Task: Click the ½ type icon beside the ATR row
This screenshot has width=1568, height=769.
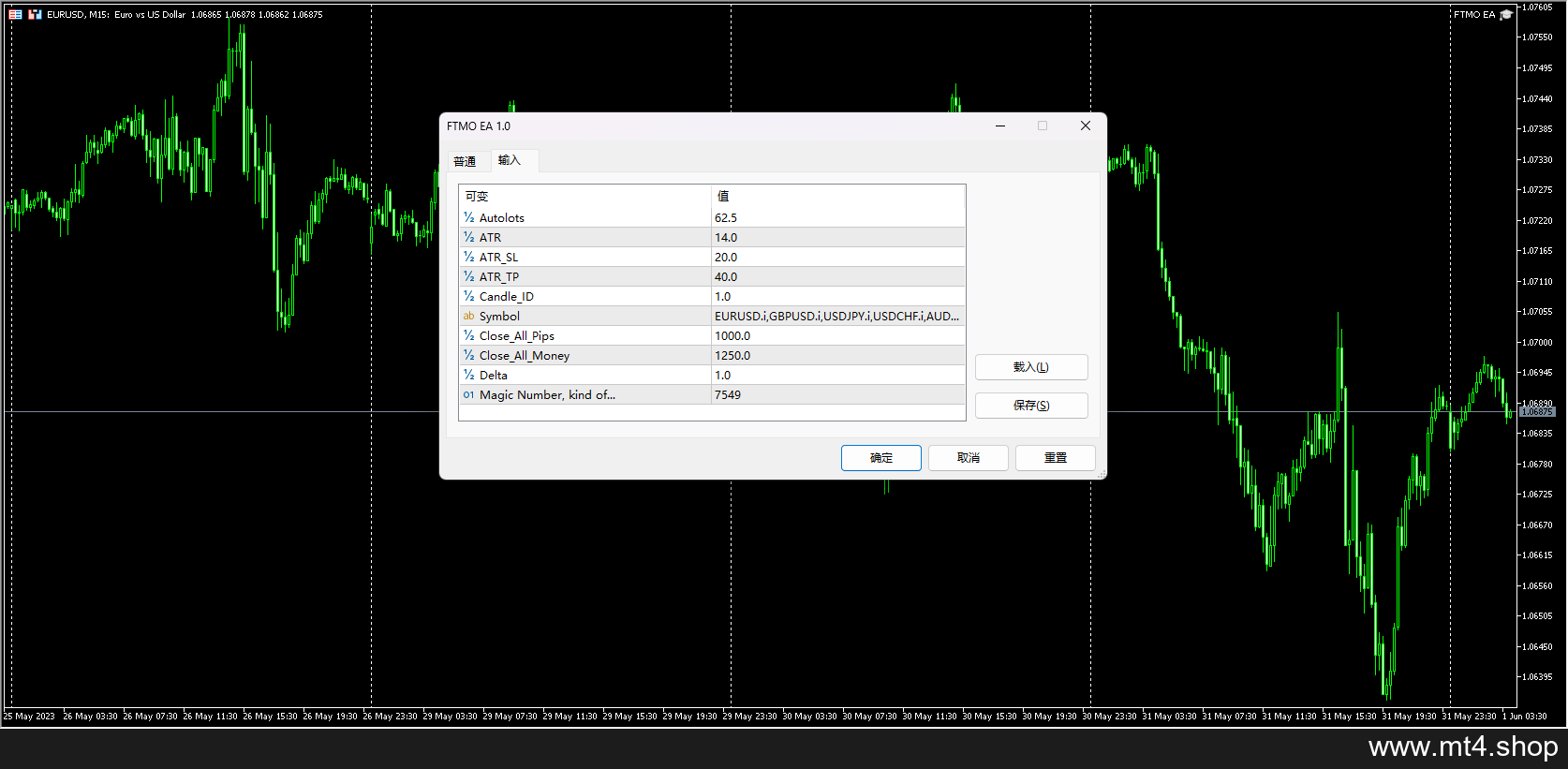Action: click(x=468, y=237)
